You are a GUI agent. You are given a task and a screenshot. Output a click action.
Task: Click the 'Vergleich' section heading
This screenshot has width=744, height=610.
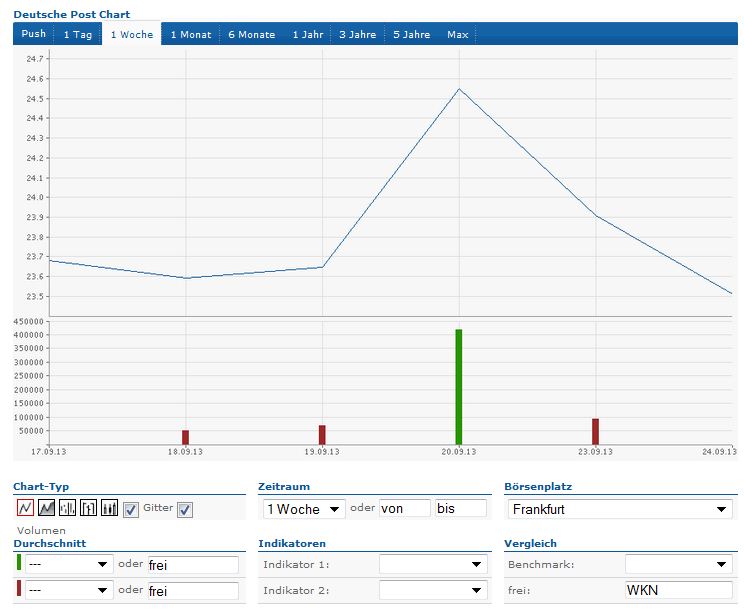click(x=530, y=544)
